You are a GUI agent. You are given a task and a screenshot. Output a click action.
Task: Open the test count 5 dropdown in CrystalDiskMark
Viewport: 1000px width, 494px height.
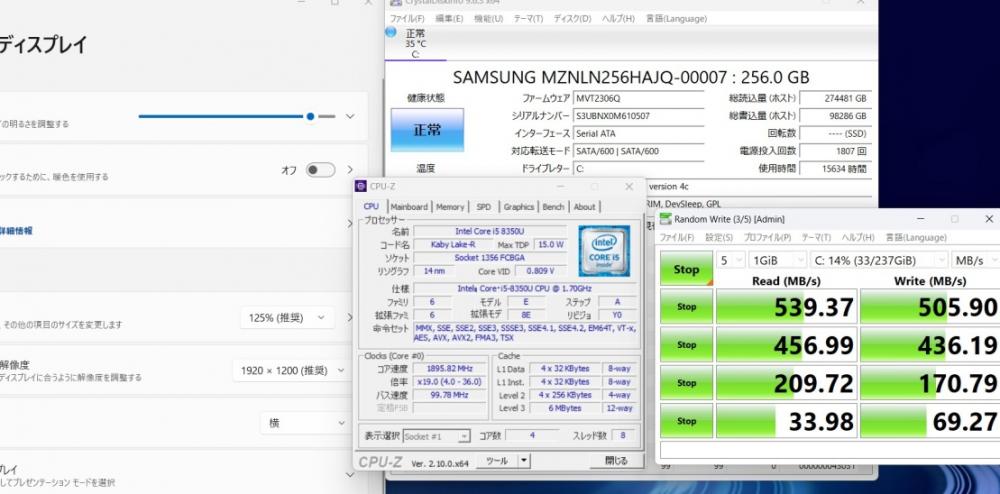coord(731,260)
